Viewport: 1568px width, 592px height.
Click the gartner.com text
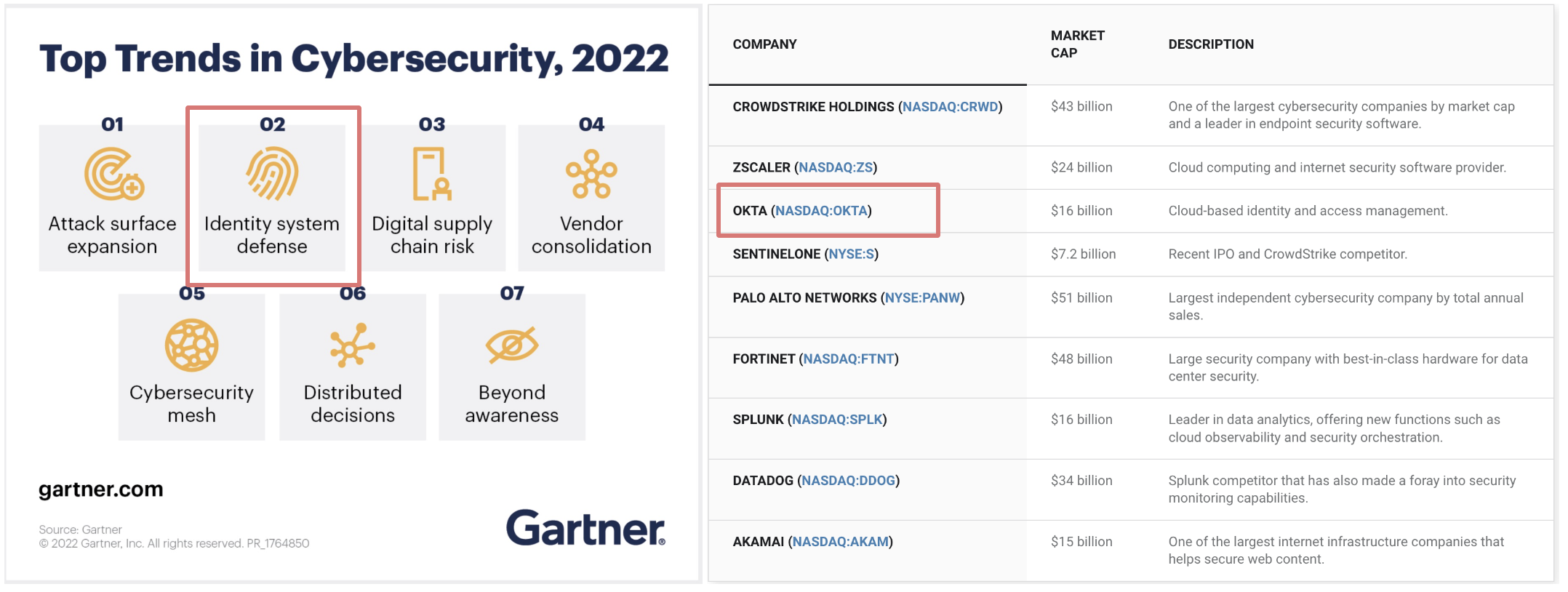pos(101,489)
